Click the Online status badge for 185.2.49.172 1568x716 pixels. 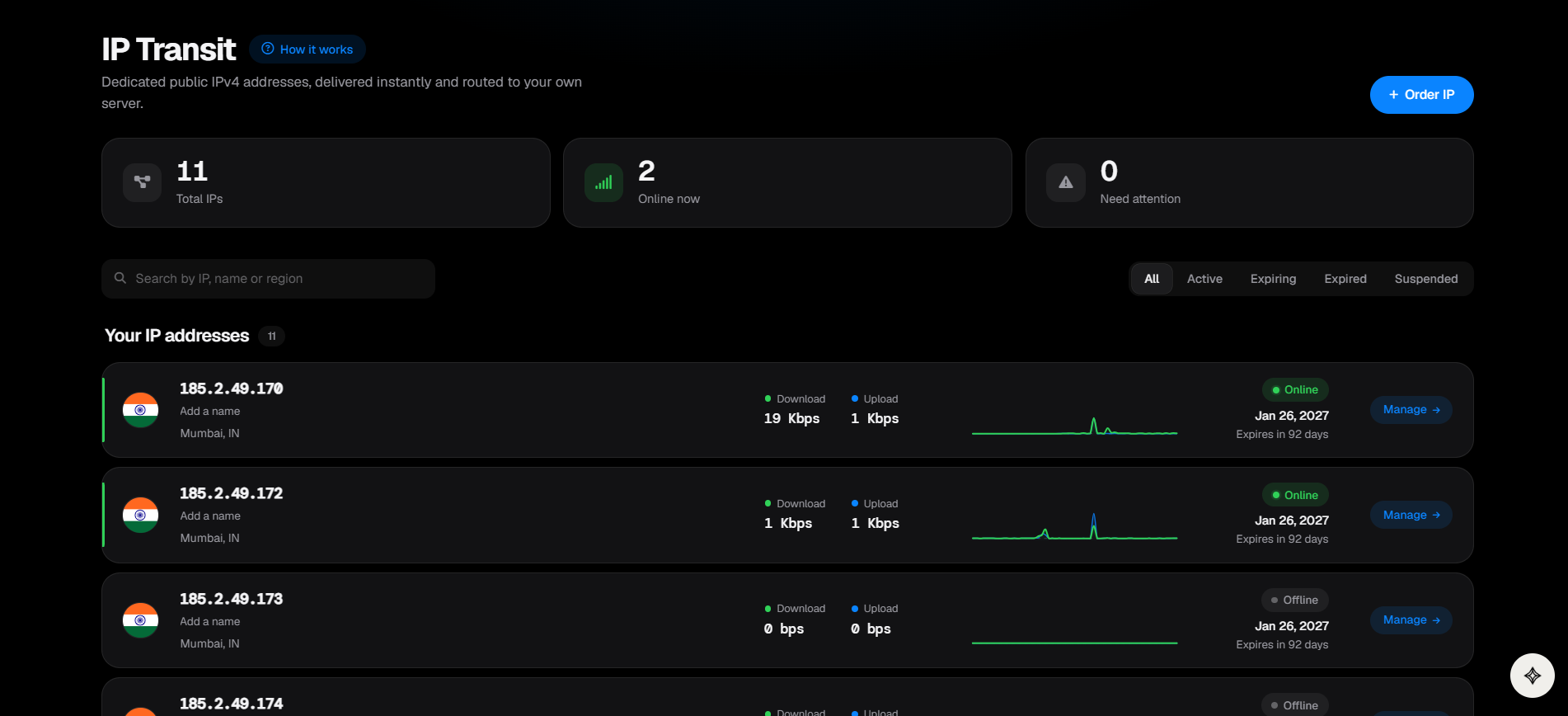(x=1295, y=495)
